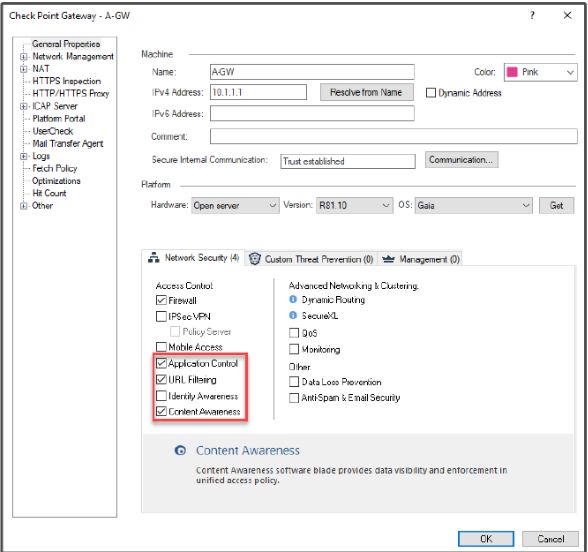Click the SecureXL label
The height and width of the screenshot is (552, 588).
(x=320, y=316)
